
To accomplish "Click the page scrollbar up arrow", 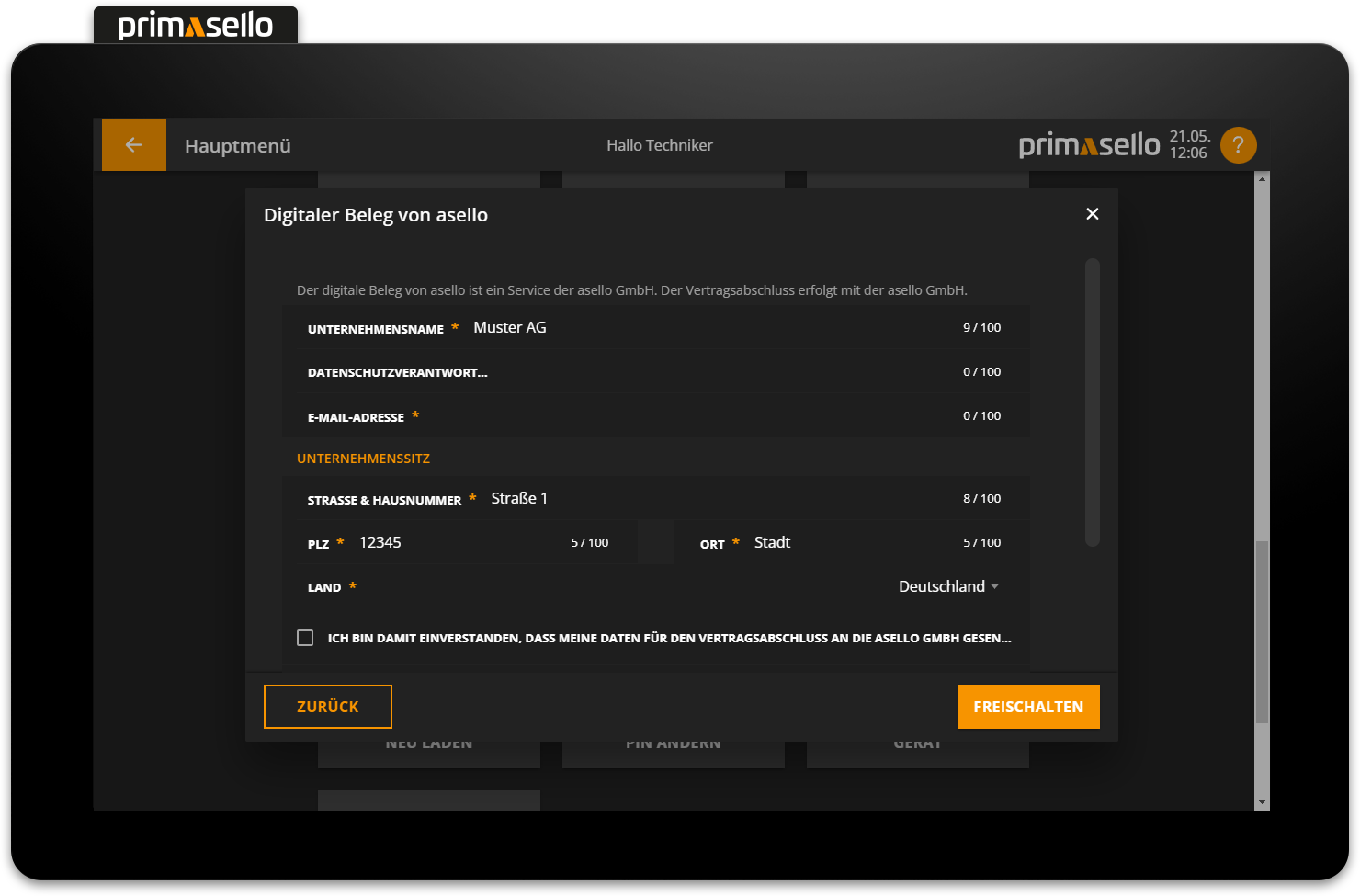I will click(x=1262, y=179).
